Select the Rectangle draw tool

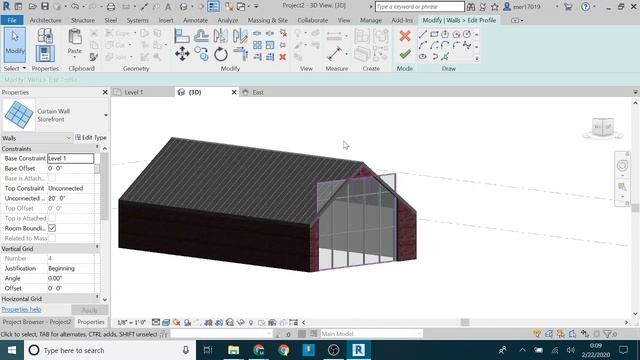point(434,34)
